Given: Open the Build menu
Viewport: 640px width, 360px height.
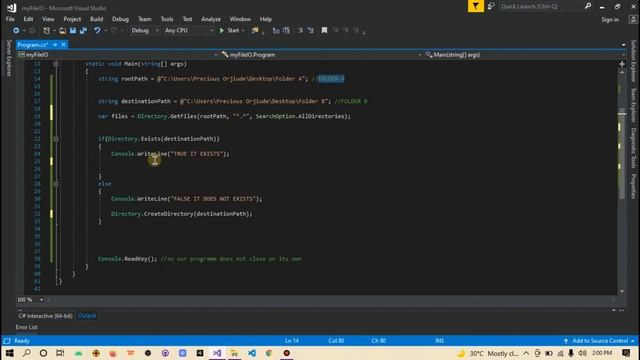Looking at the screenshot, I should click(96, 19).
